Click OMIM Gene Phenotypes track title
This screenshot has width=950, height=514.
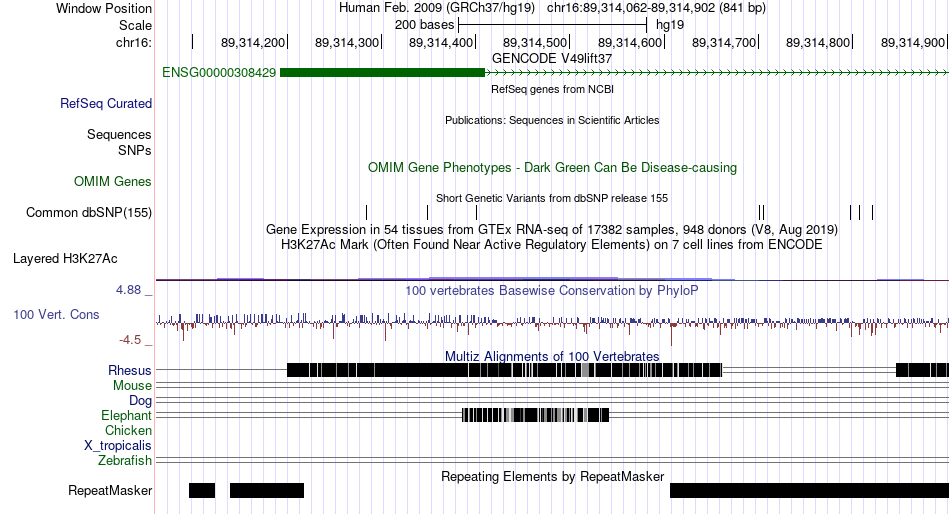[552, 167]
